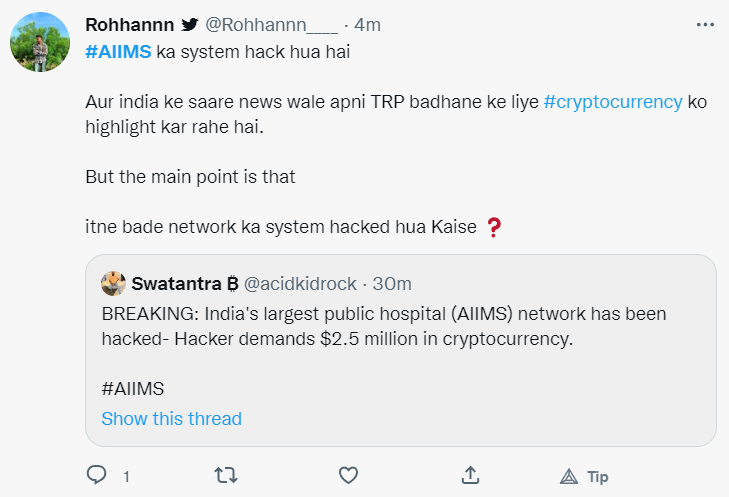
Task: Click Rohhannn's profile picture avatar
Action: (x=40, y=42)
